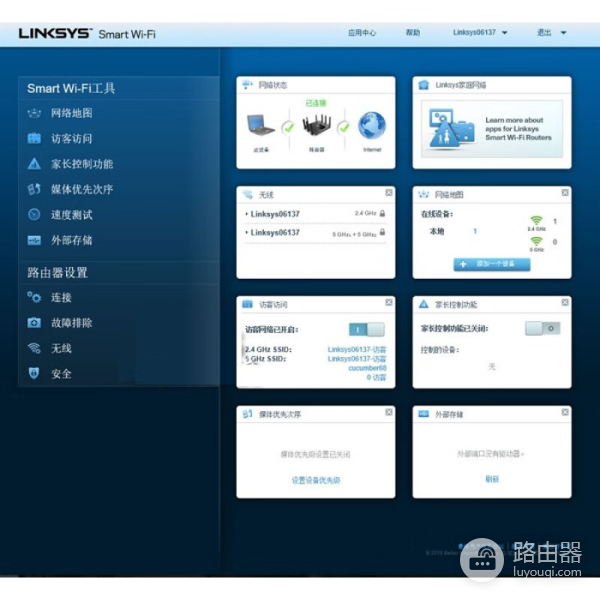
Task: Click 帮助 in the top menu
Action: pyautogui.click(x=413, y=33)
